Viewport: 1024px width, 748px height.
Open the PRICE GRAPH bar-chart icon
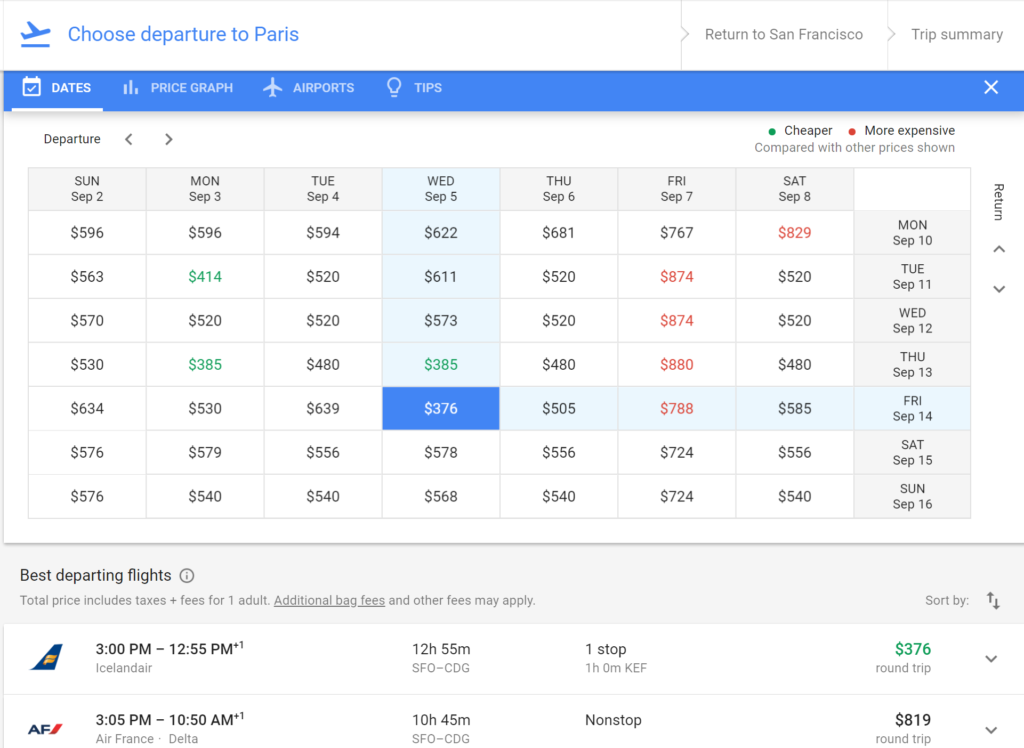coord(131,87)
